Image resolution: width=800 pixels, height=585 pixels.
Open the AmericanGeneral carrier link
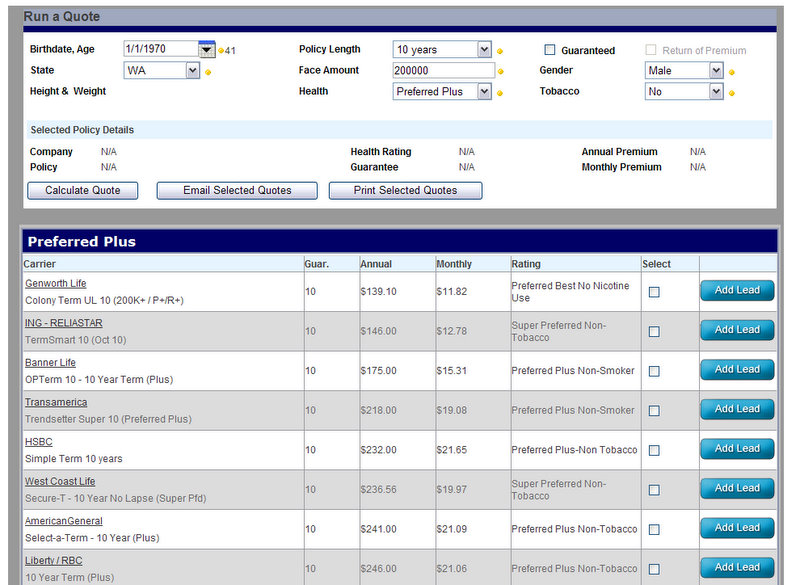pyautogui.click(x=64, y=521)
